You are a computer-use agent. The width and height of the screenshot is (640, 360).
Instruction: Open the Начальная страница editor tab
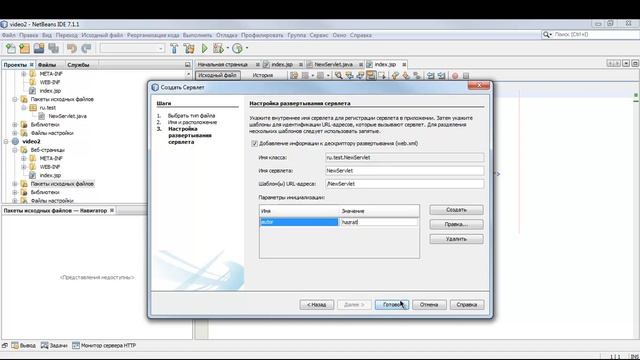coord(223,64)
